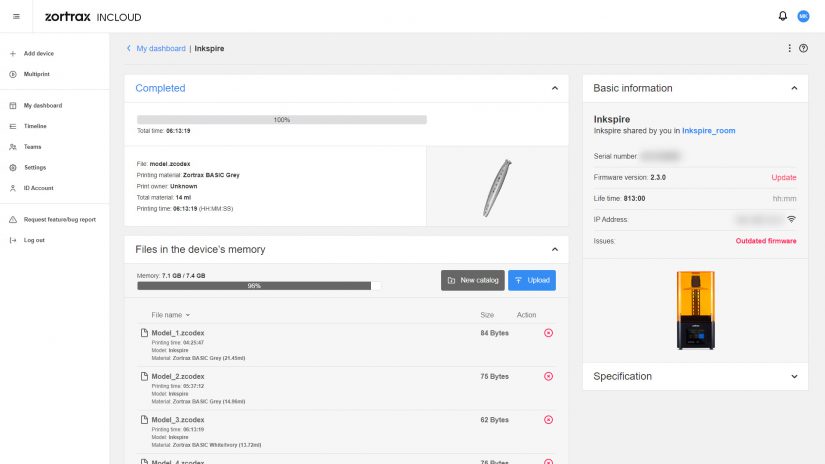
Task: Open ID Account page
Action: pos(38,188)
